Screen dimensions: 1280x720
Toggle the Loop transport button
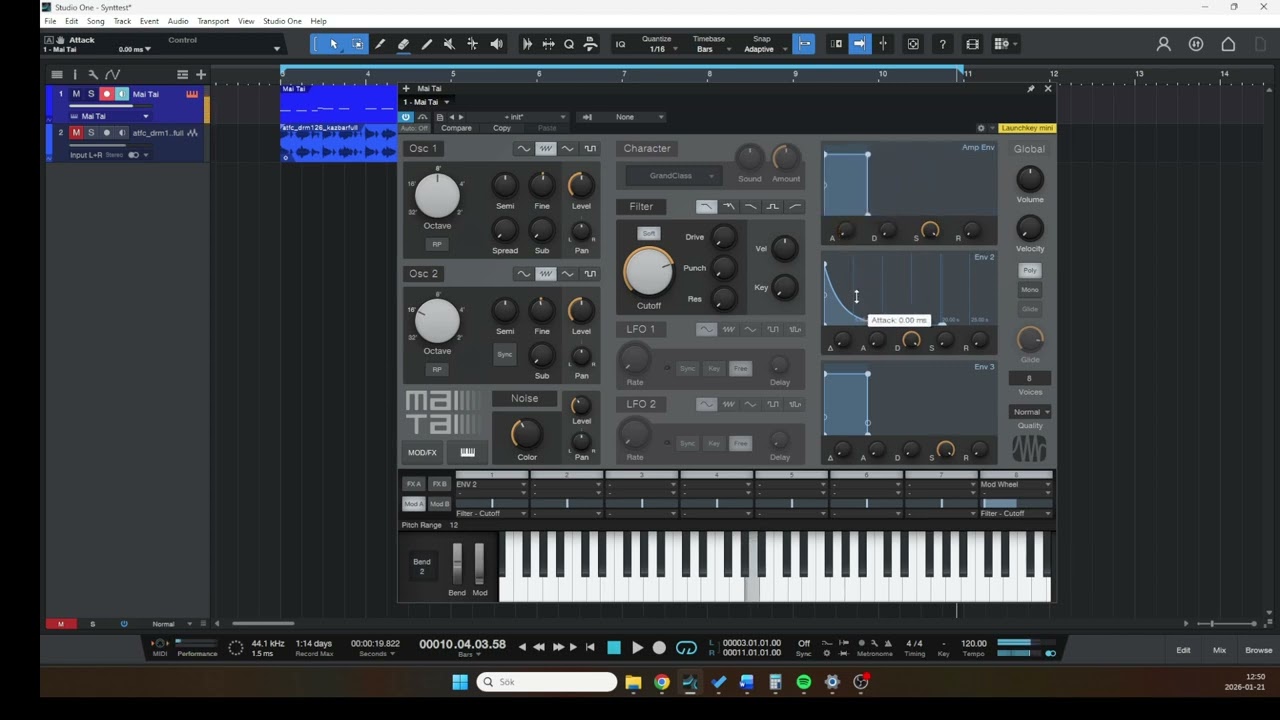point(686,648)
